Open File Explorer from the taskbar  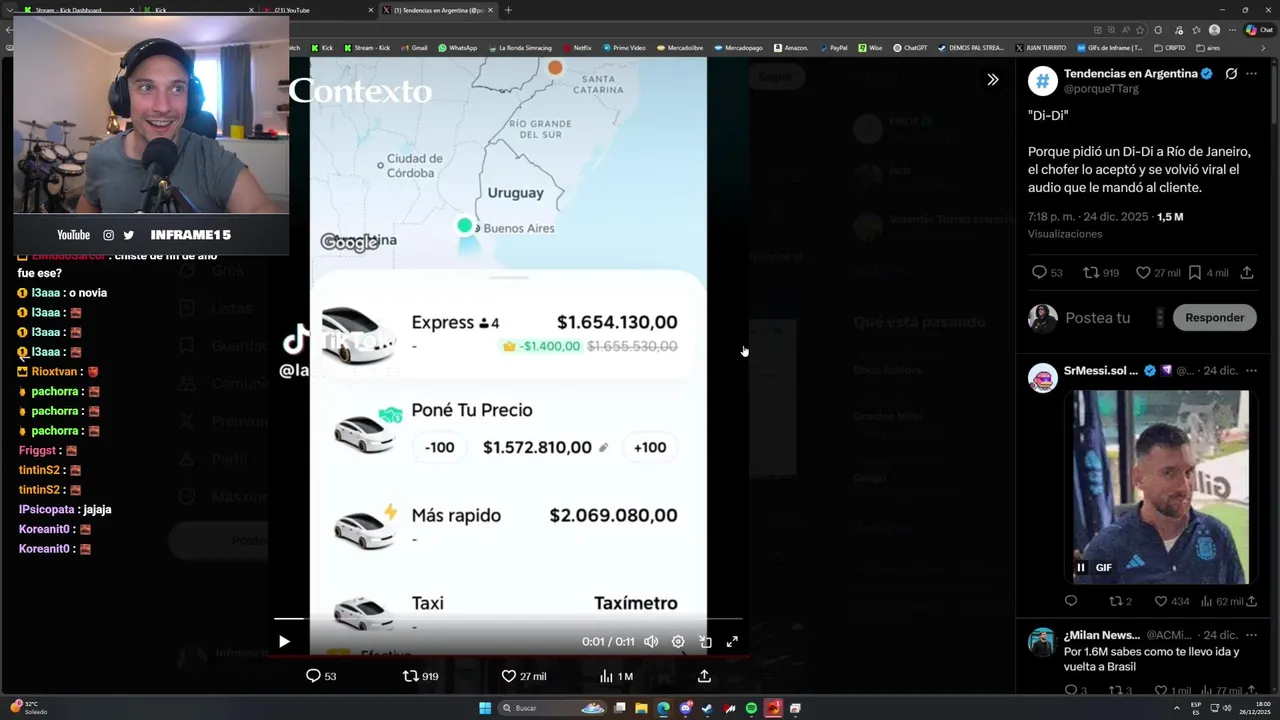pyautogui.click(x=641, y=708)
